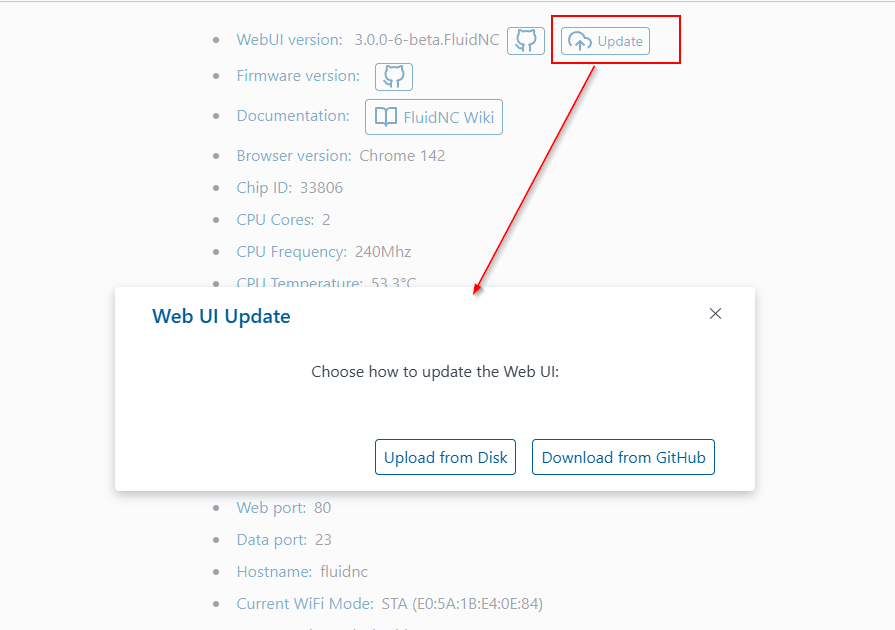Screen dimensions: 895x630
Task: Choose Download from GitHub
Action: pyautogui.click(x=623, y=457)
